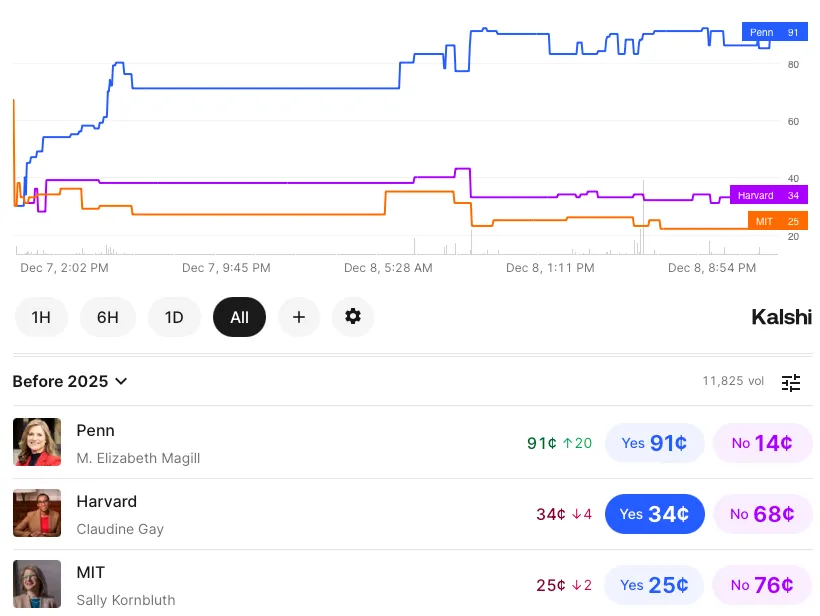The height and width of the screenshot is (616, 820).
Task: Click MIT's 25¢ down 2 price change
Action: tap(564, 586)
